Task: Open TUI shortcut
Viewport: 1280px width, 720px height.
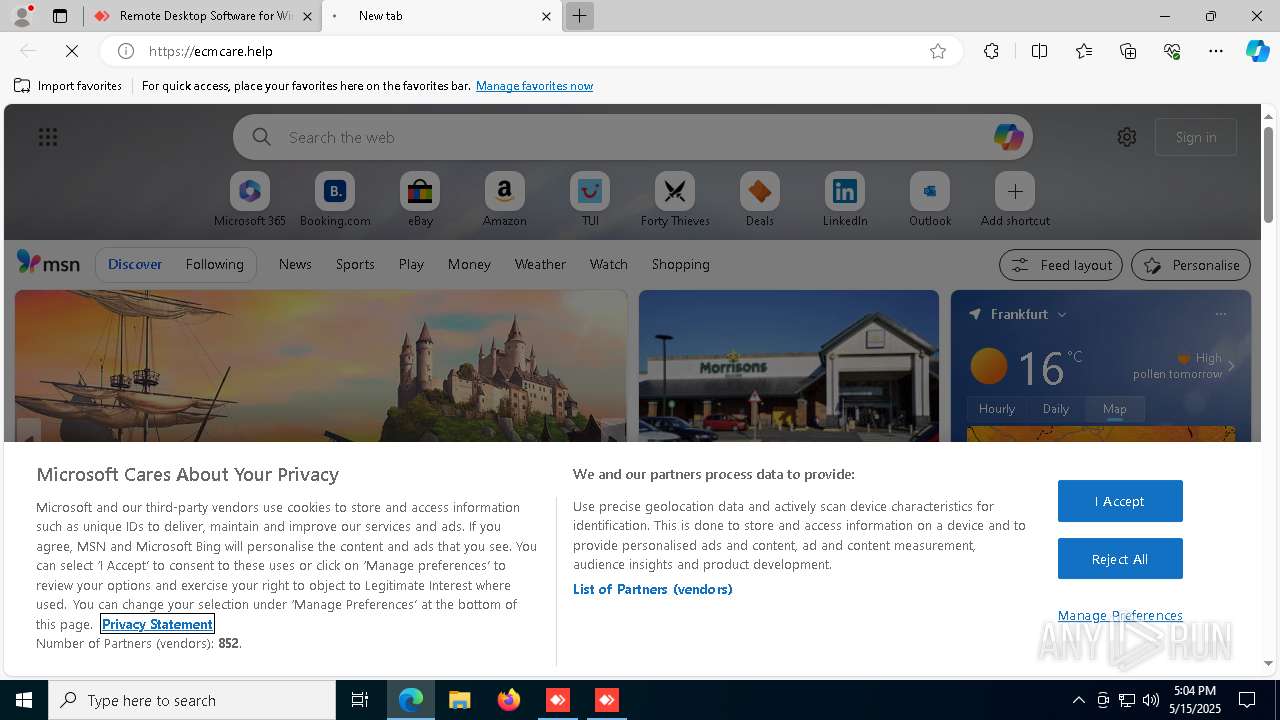Action: click(590, 199)
